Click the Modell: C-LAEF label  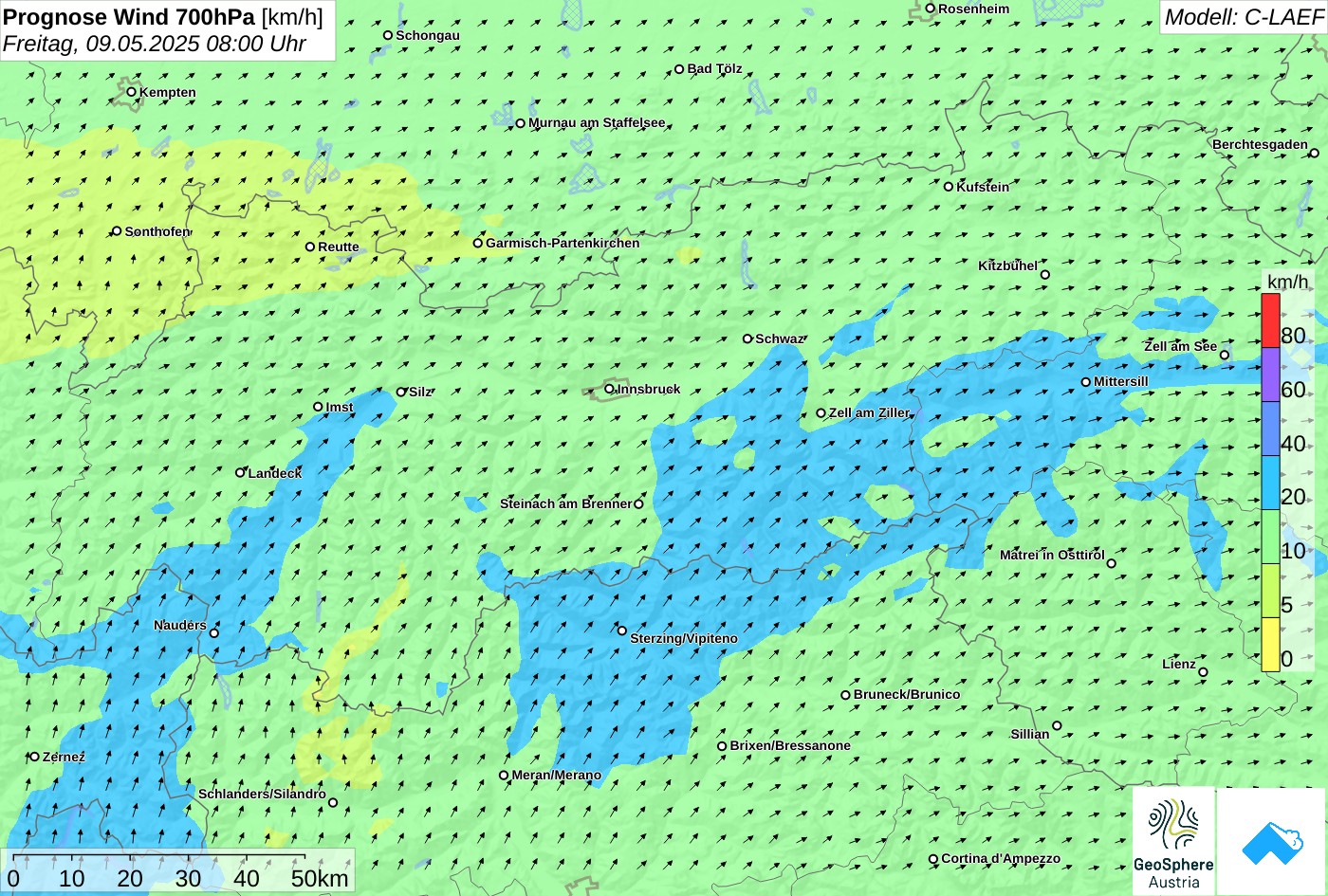[1243, 16]
